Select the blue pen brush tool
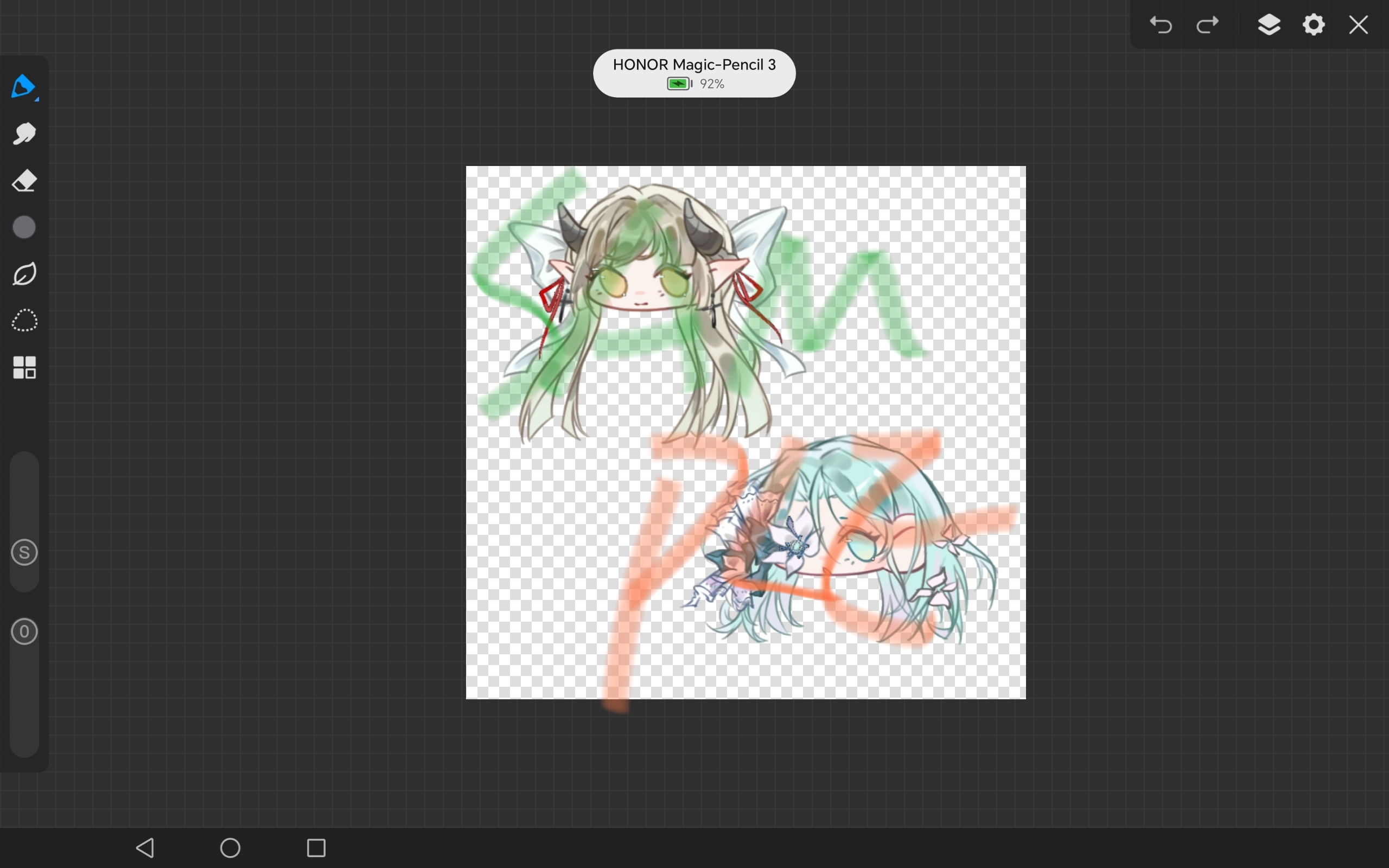Viewport: 1389px width, 868px height. tap(23, 87)
